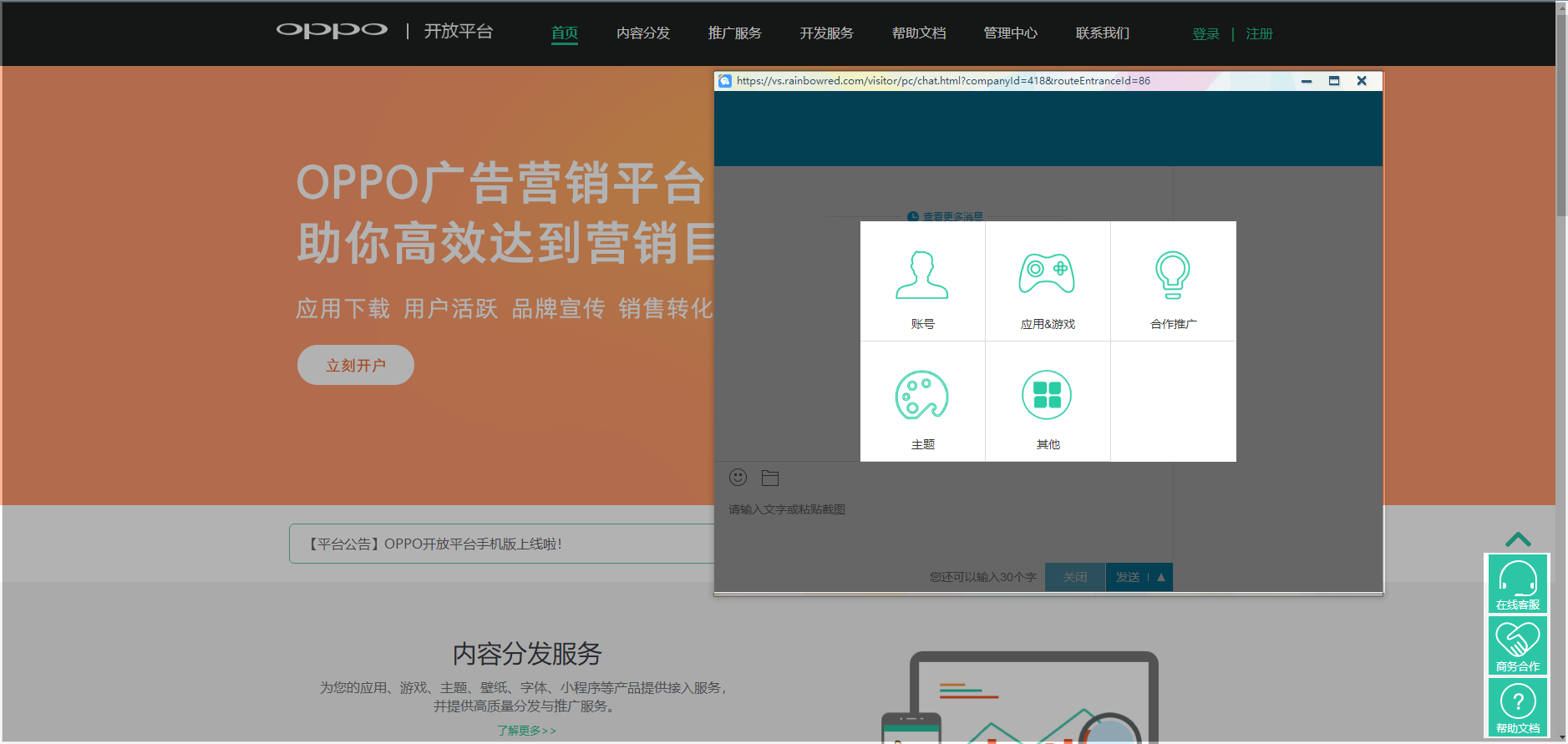This screenshot has width=1568, height=744.
Task: Open 内容分发 menu item
Action: point(643,33)
